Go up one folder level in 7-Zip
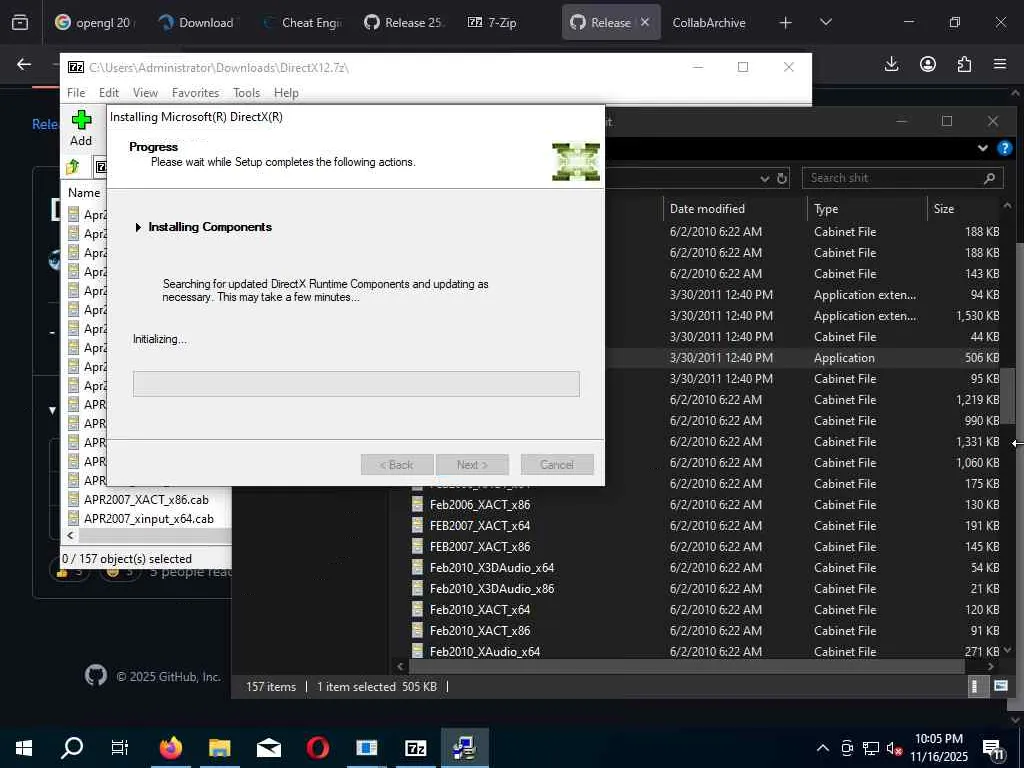Image resolution: width=1024 pixels, height=768 pixels. click(x=72, y=167)
